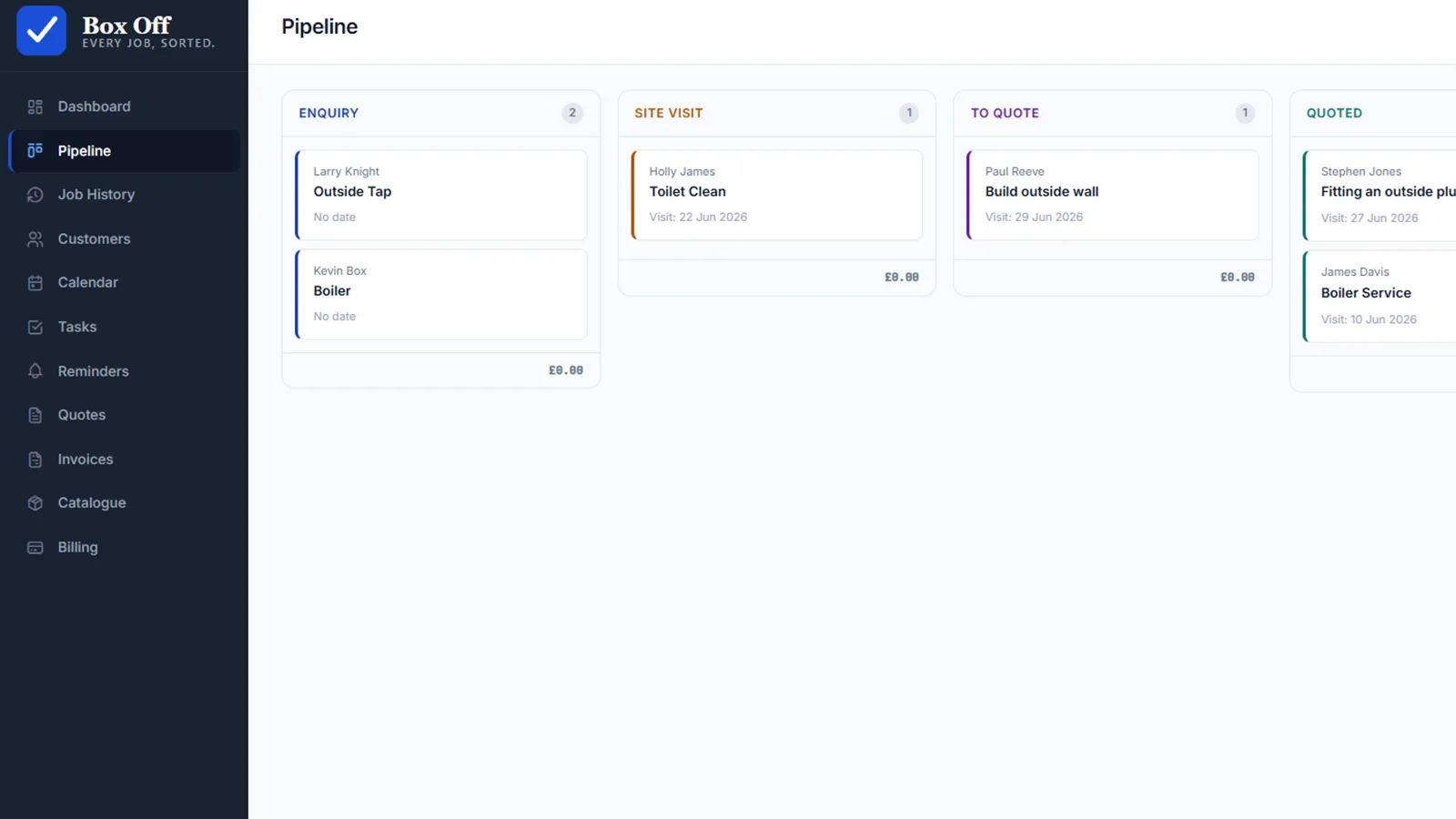Click the ENQUIRY column heading
This screenshot has height=819, width=1456.
coord(329,113)
